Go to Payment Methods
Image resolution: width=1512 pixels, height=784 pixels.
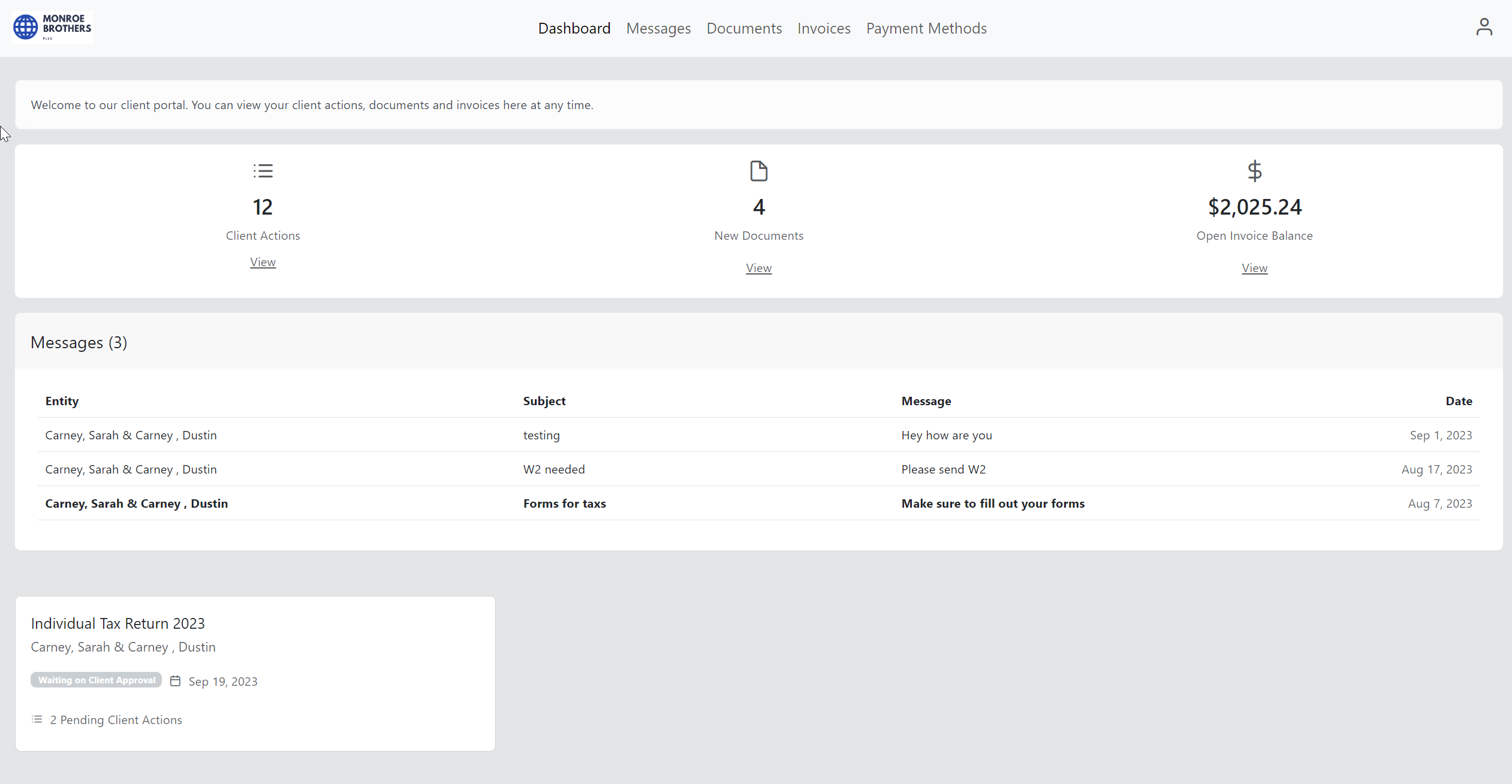(926, 28)
